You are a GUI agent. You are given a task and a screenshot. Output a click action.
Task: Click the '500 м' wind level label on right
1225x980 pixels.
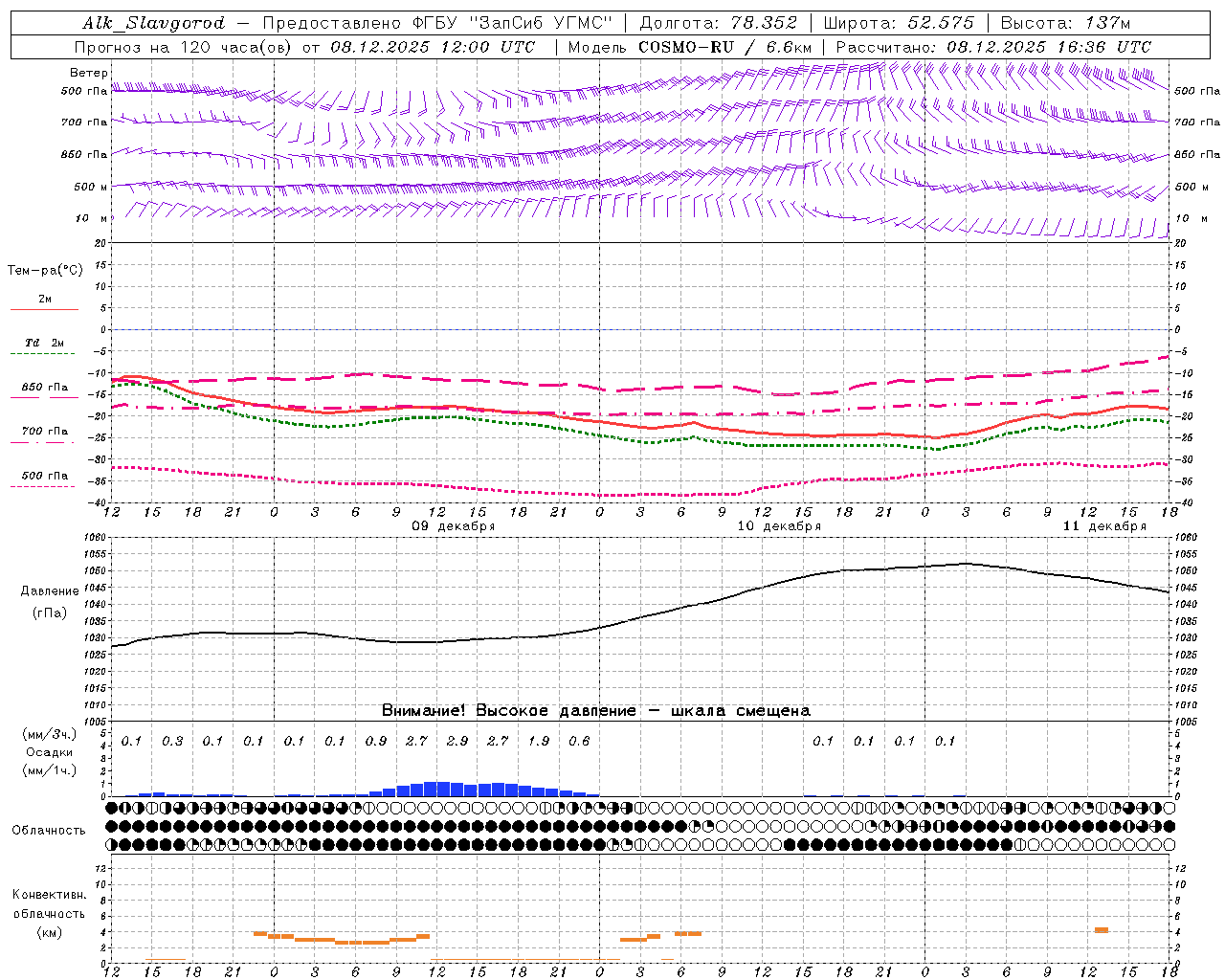coord(1192,187)
